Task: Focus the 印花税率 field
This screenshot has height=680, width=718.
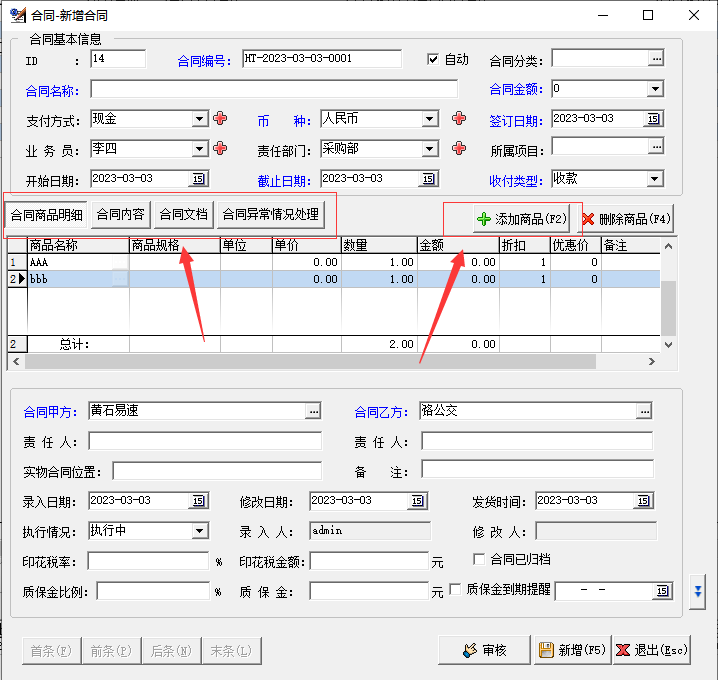Action: [x=148, y=561]
